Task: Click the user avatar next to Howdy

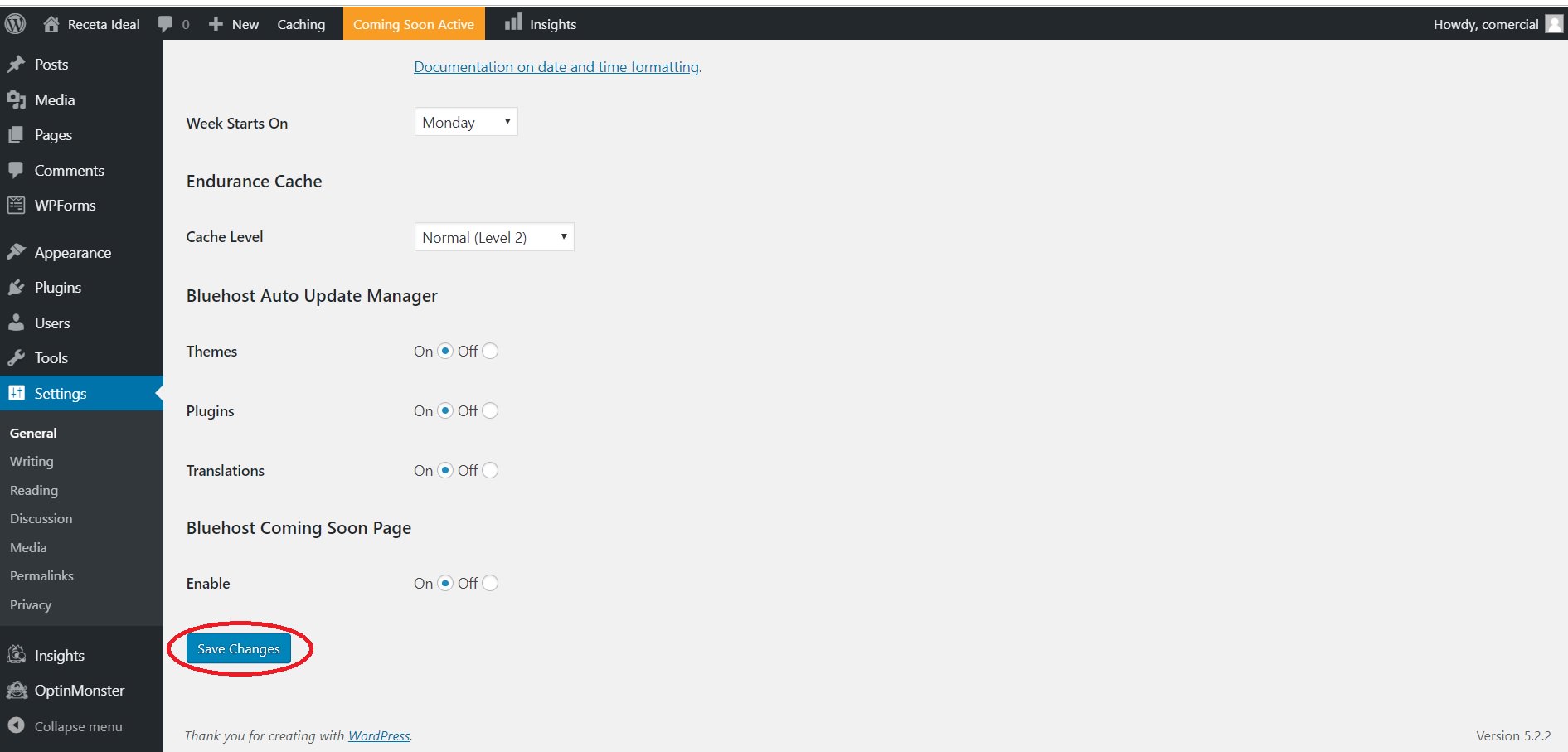Action: pyautogui.click(x=1554, y=24)
